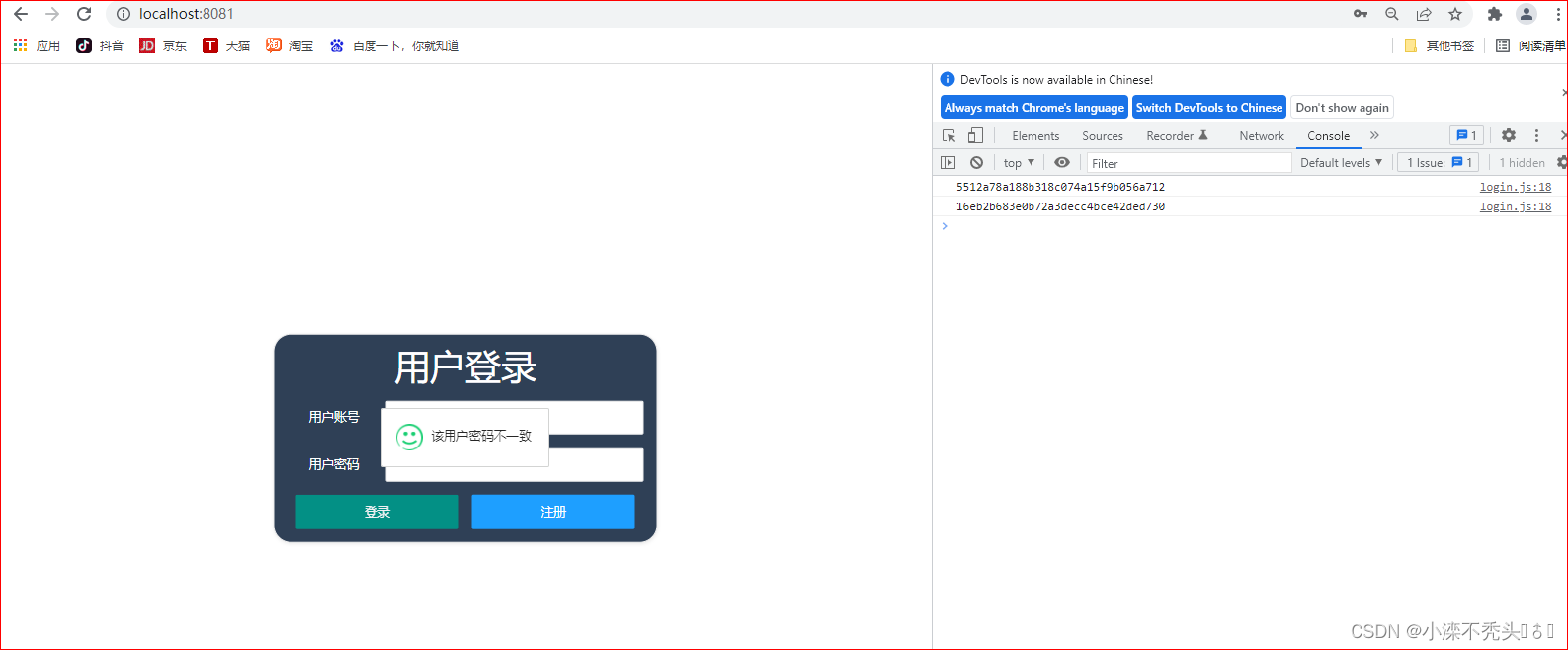Open the 京东 bookmark

(163, 45)
